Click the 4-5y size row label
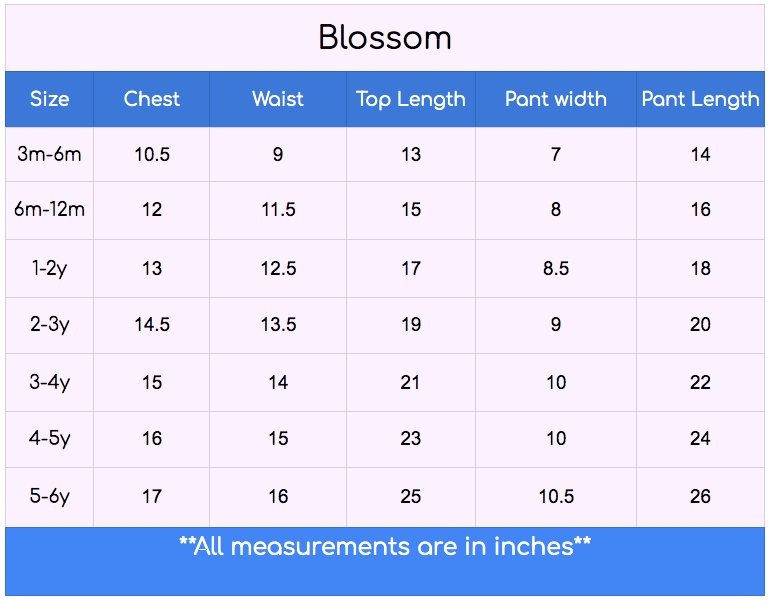Image resolution: width=770 pixels, height=601 pixels. pos(50,438)
